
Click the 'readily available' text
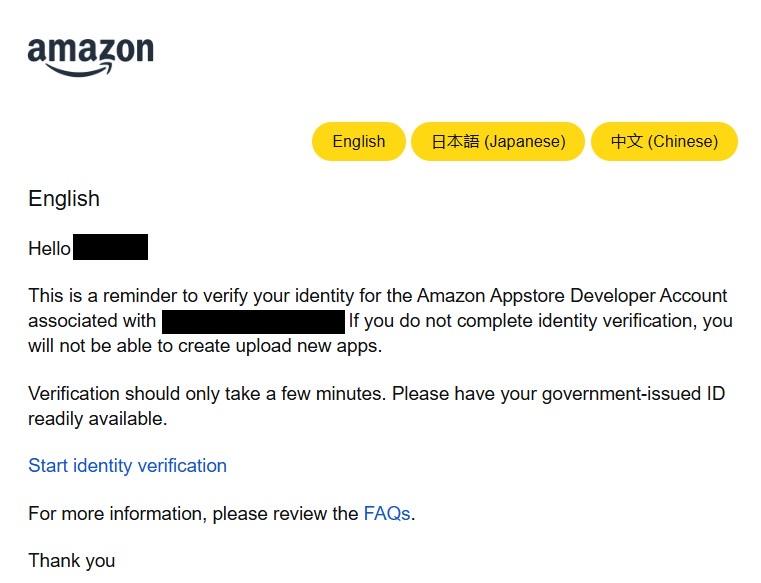97,419
